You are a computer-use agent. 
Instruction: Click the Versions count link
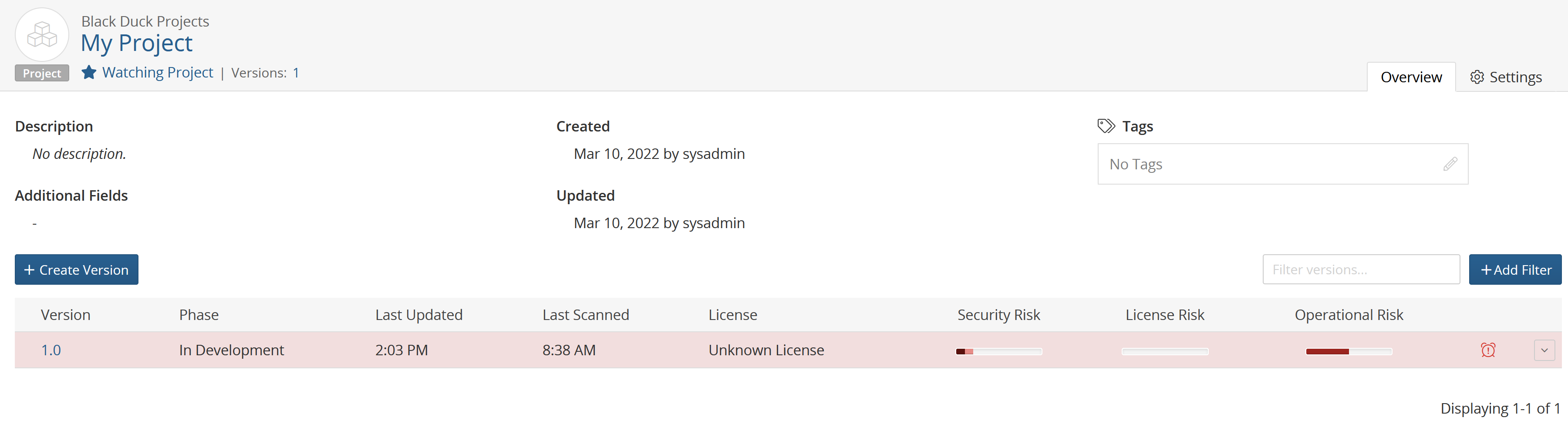pos(296,73)
